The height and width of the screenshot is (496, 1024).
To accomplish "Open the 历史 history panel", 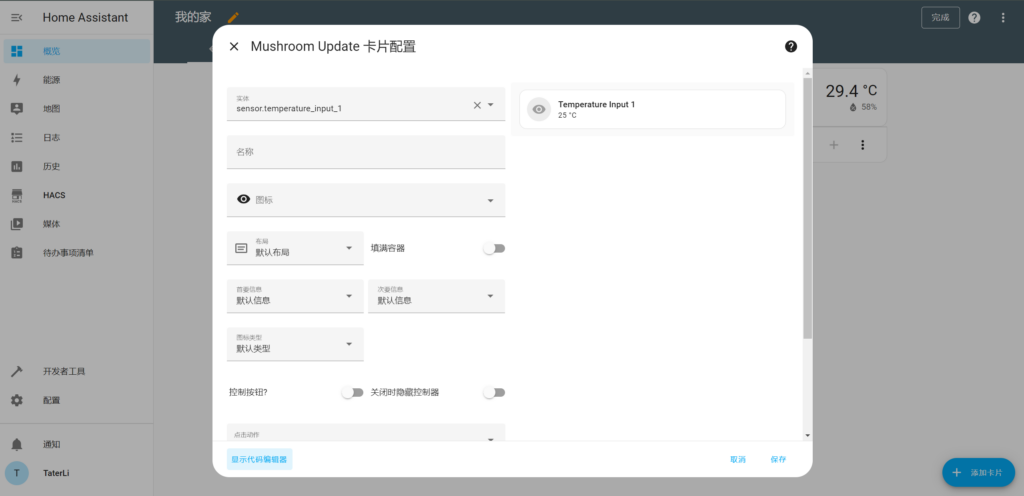I will [x=76, y=166].
